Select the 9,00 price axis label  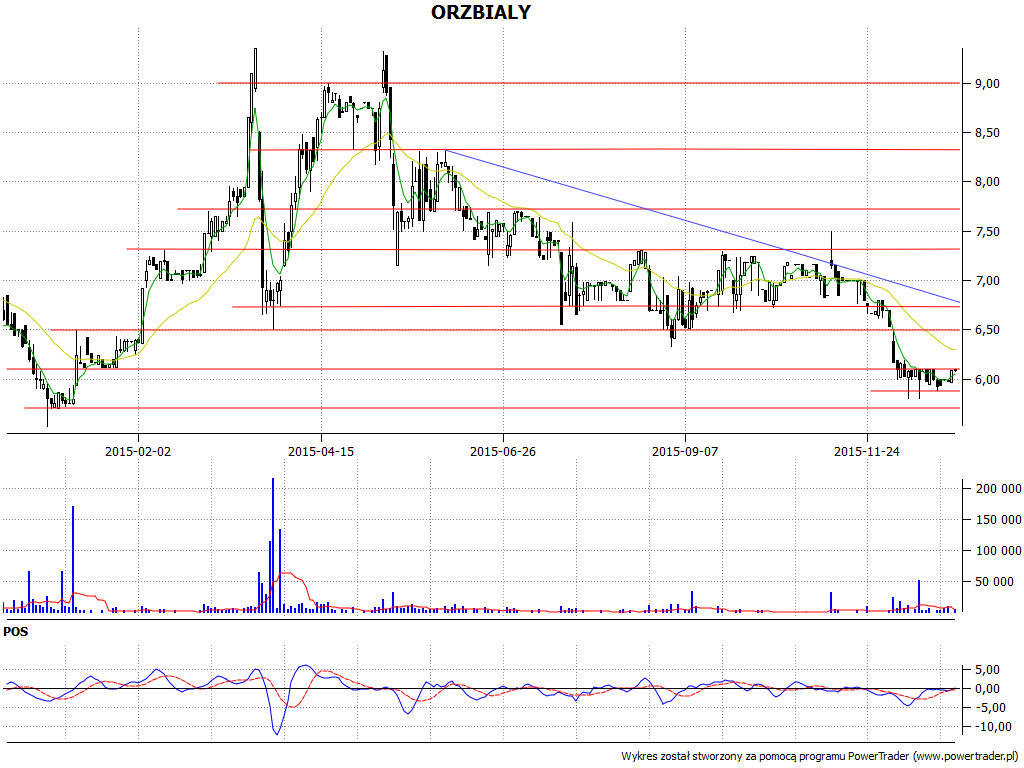coord(987,84)
